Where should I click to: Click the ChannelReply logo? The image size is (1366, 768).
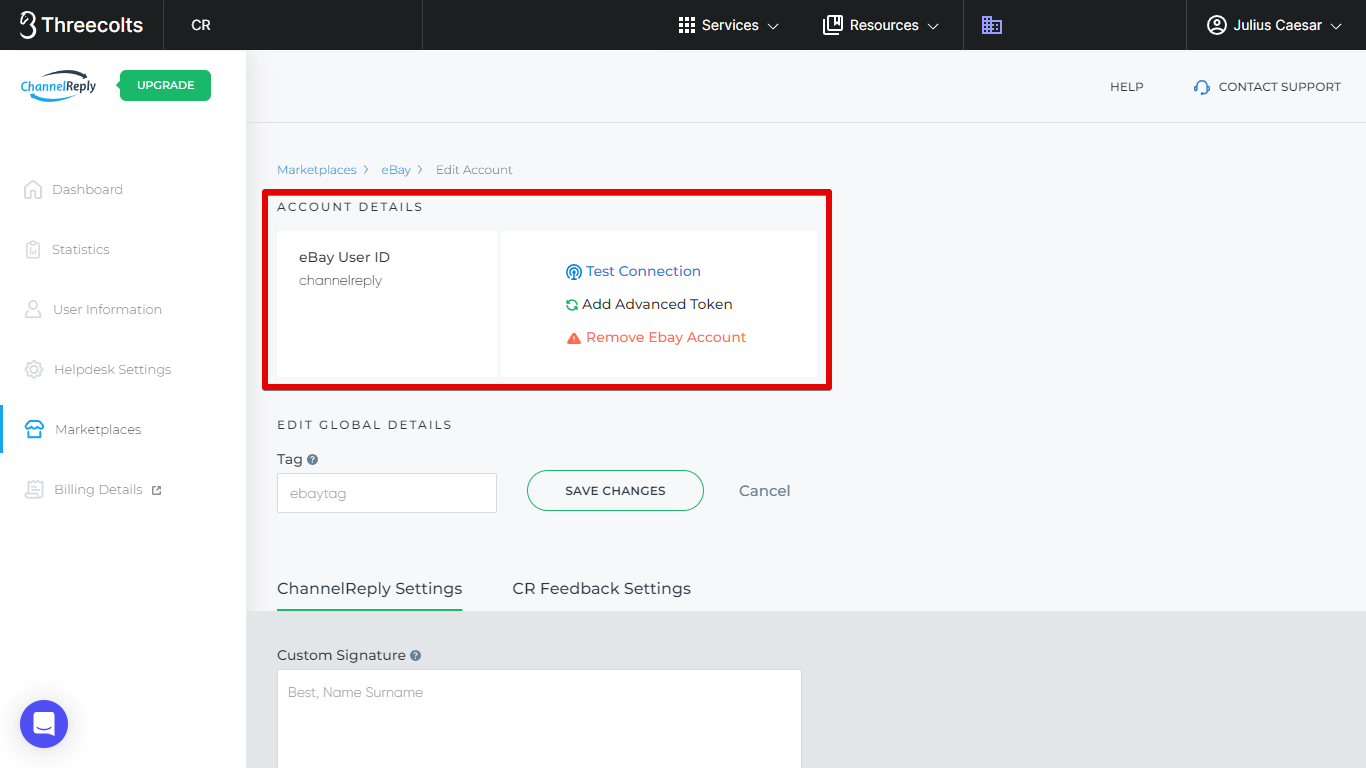tap(59, 86)
